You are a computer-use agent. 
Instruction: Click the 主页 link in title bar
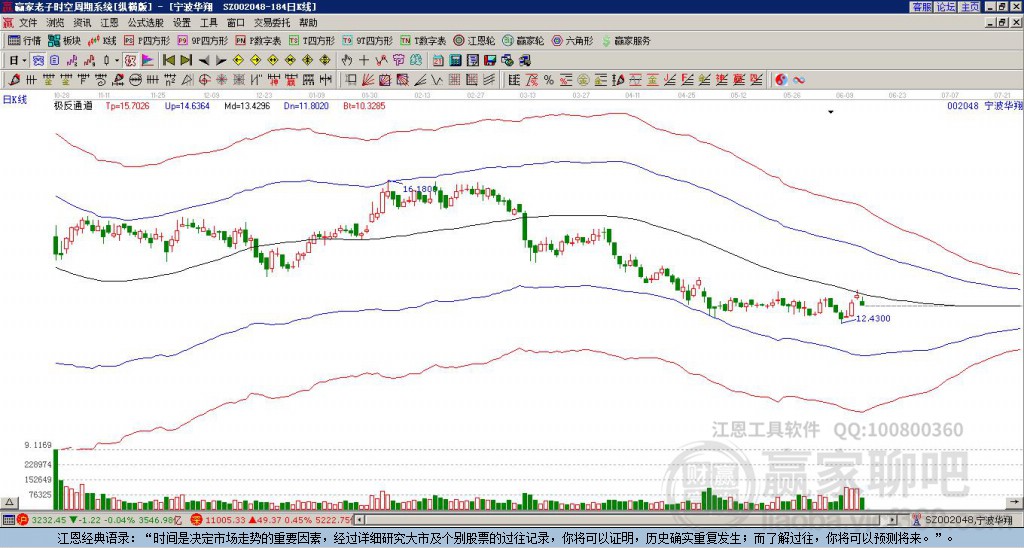pyautogui.click(x=970, y=7)
